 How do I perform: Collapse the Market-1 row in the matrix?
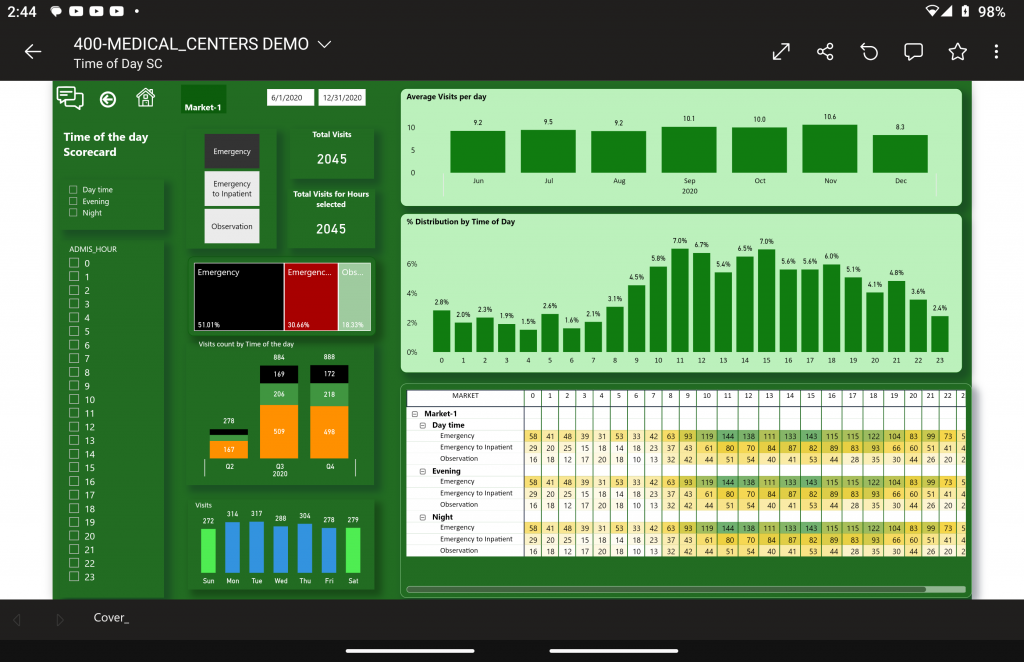click(414, 414)
